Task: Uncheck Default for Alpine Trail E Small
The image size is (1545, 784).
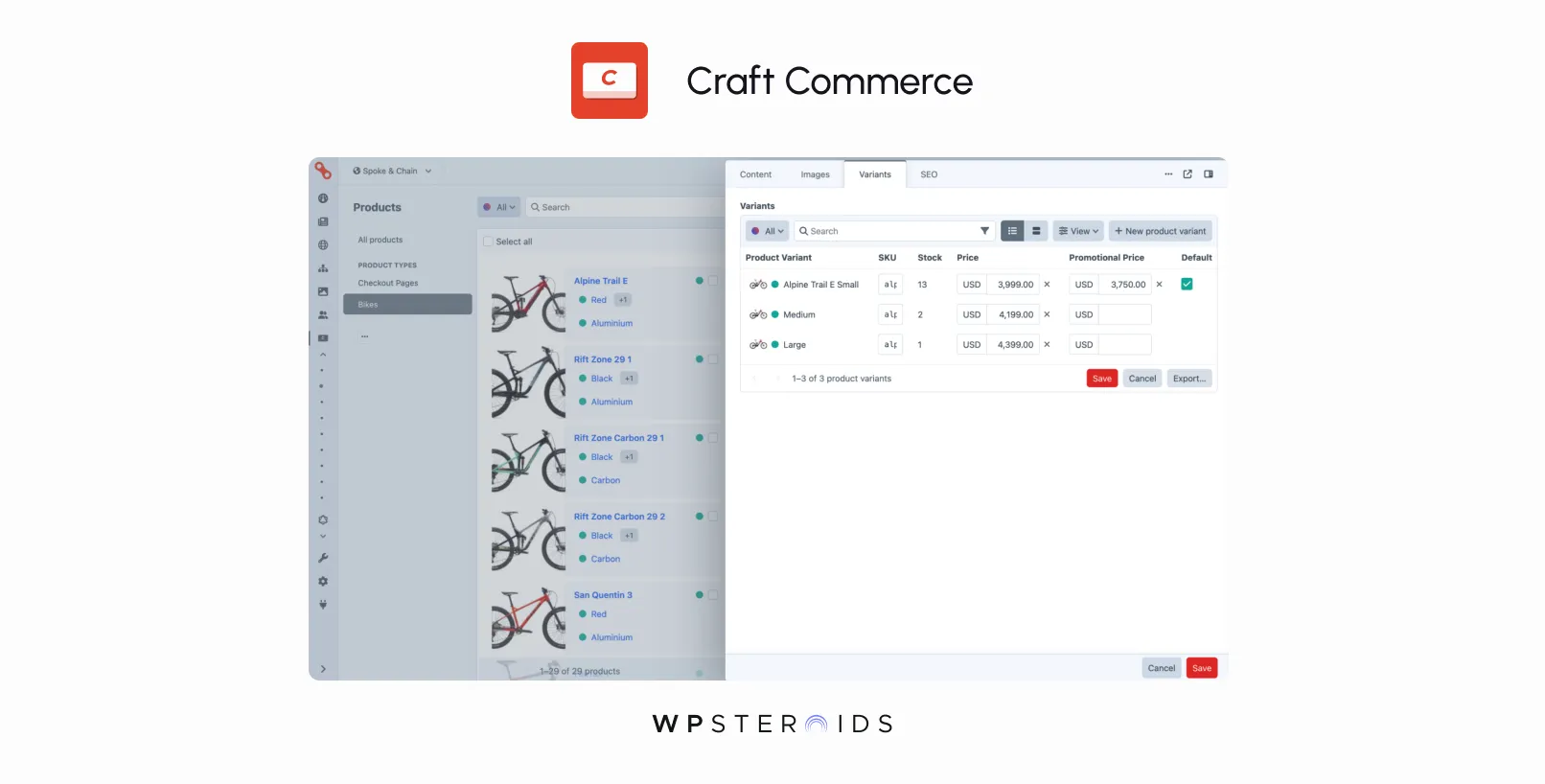Action: 1187,285
